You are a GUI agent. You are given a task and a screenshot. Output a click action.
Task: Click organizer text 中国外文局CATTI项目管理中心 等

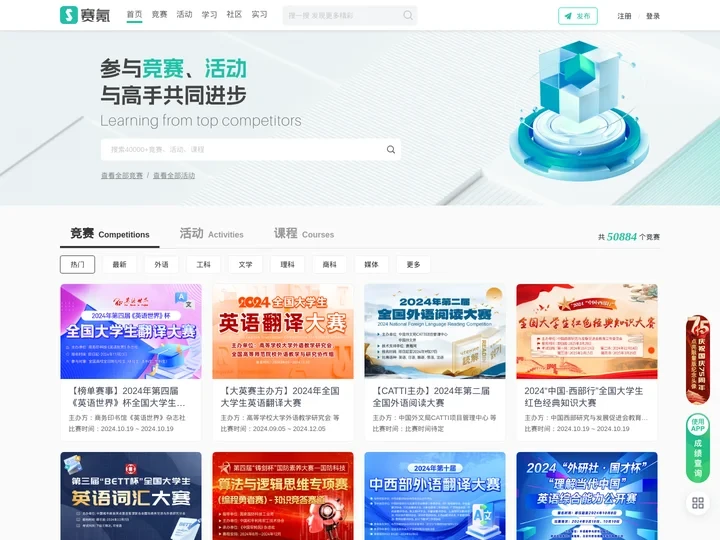point(447,418)
